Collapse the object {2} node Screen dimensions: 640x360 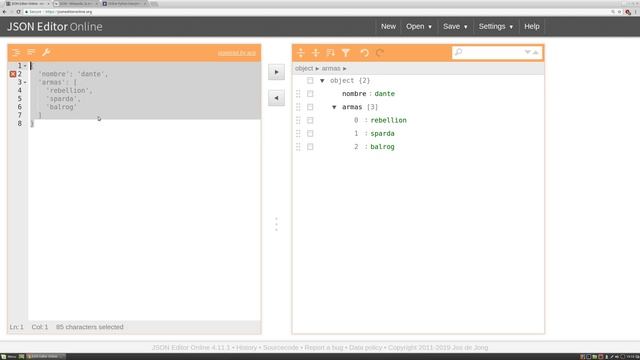click(322, 81)
